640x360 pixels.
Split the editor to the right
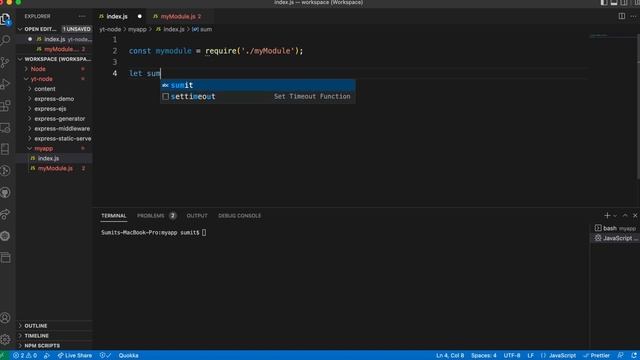click(x=622, y=16)
